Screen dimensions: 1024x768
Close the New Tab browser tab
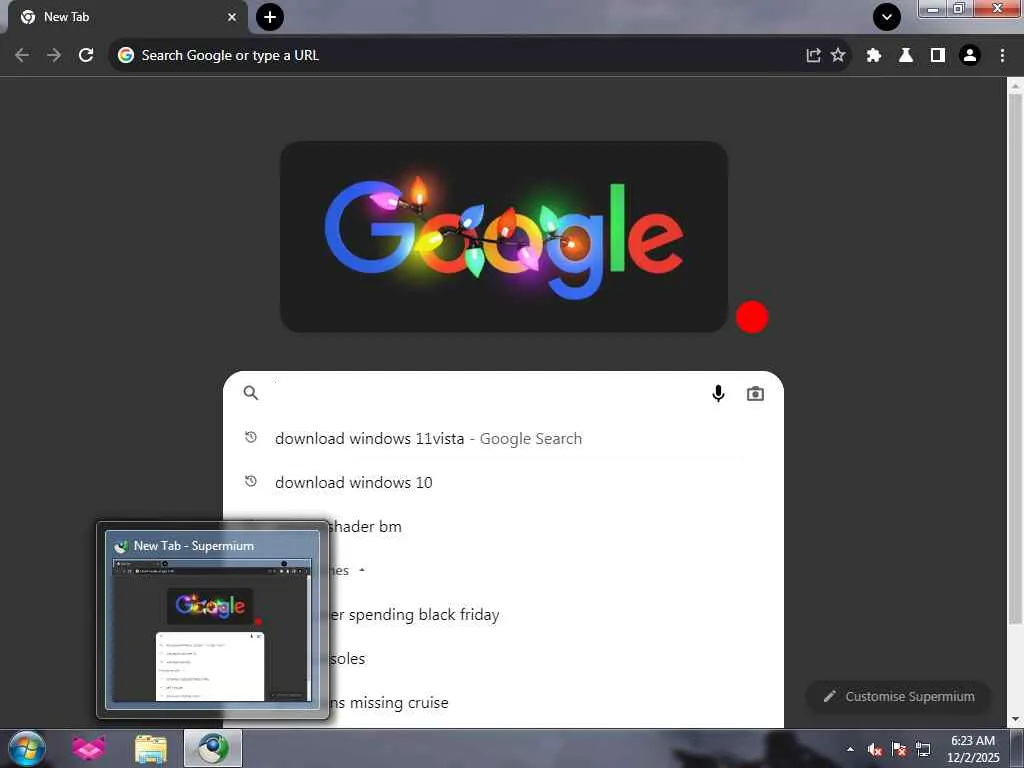pos(232,17)
